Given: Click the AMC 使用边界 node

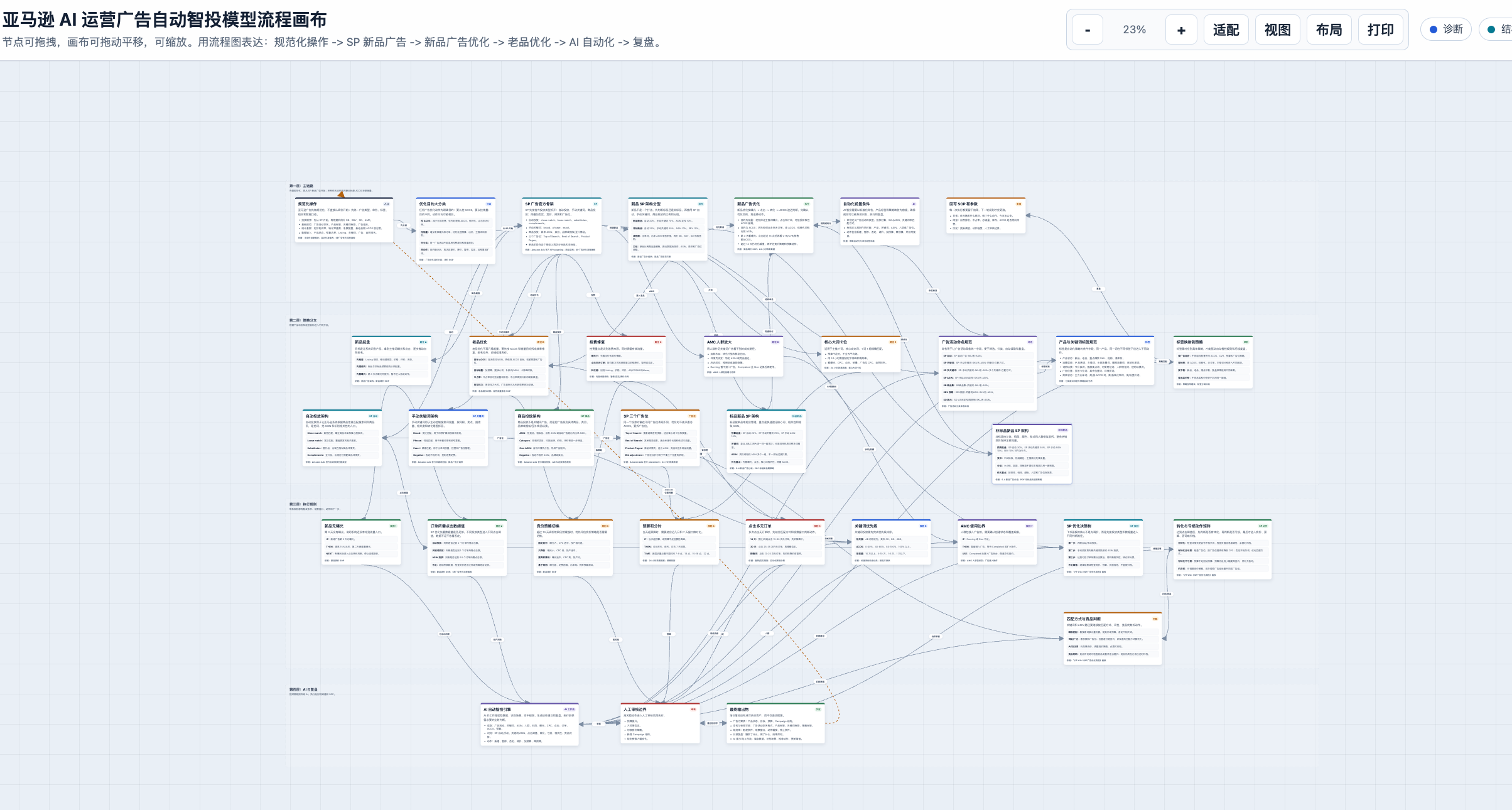Looking at the screenshot, I should [x=997, y=543].
